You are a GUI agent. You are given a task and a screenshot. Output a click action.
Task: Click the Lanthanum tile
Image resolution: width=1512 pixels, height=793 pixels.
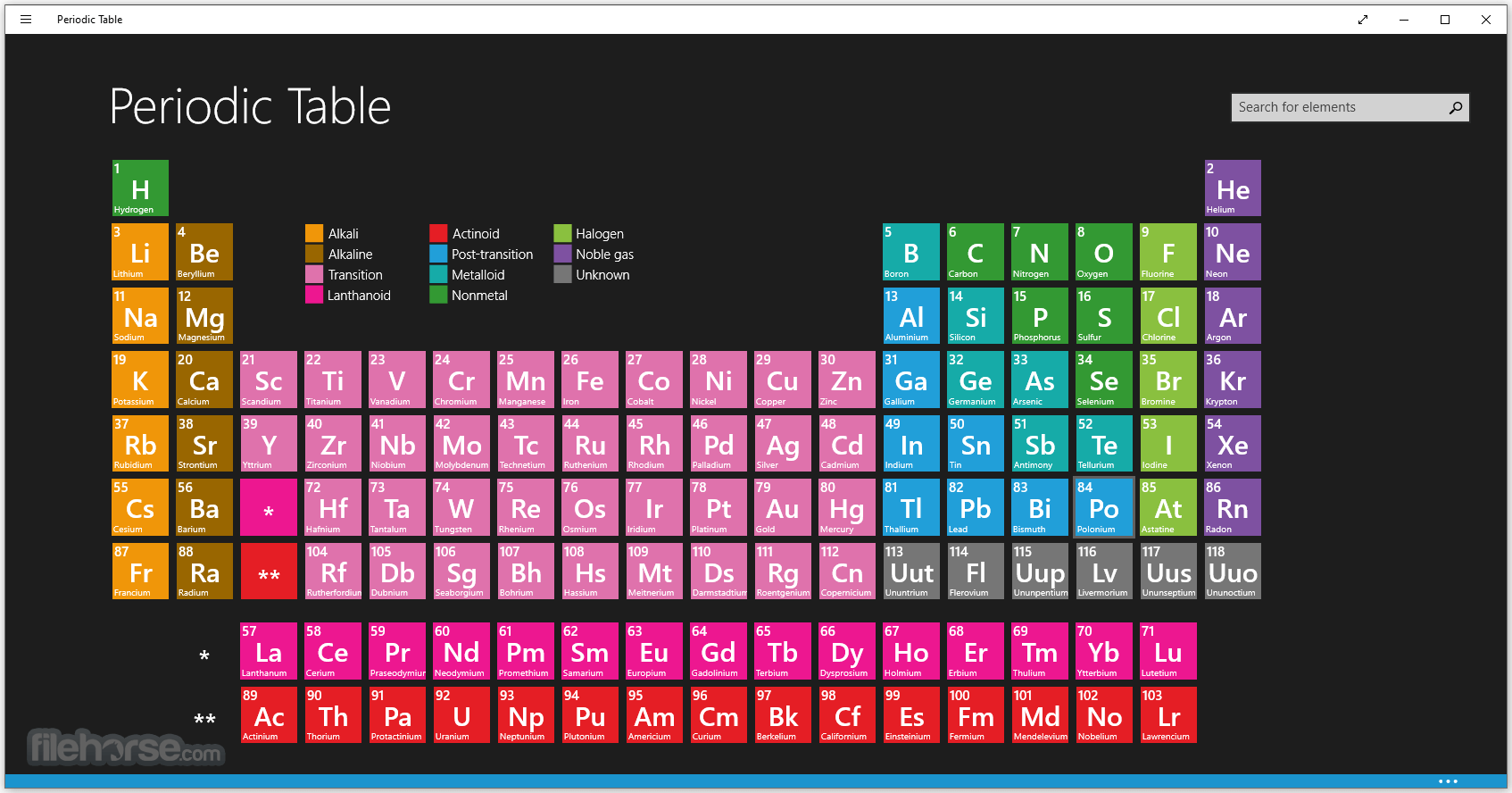[x=269, y=651]
